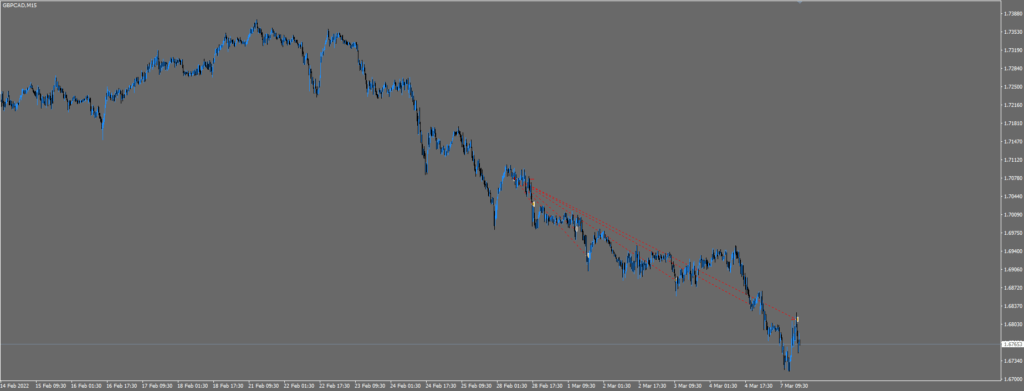Select the yellow marker candle on 28 Feb
Screen dimensions: 1024x391
click(x=534, y=204)
